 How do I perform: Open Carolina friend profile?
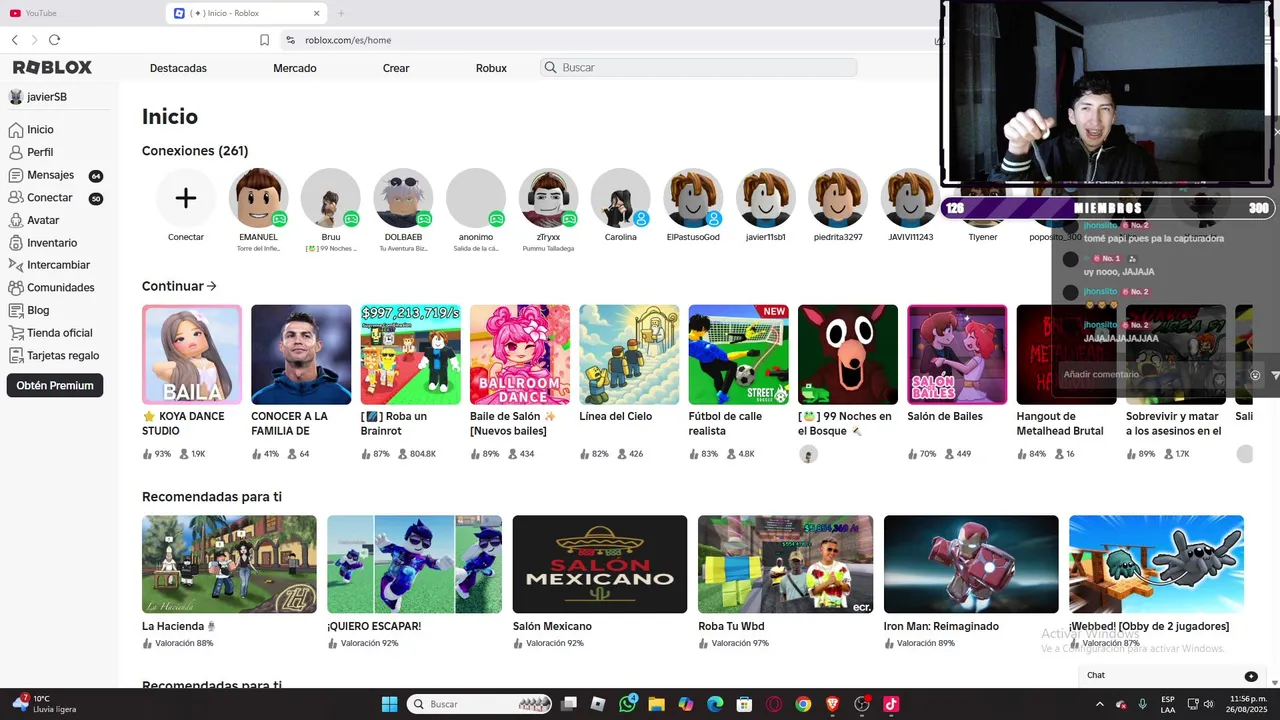(x=620, y=198)
